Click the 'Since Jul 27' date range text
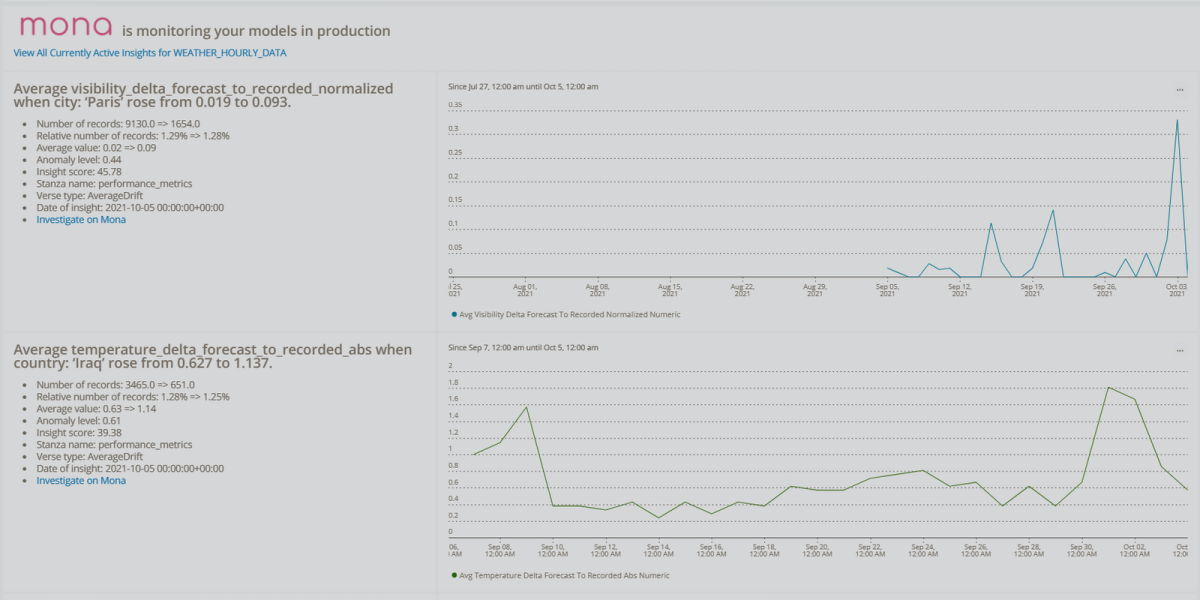Viewport: 1200px width, 600px height. (x=524, y=86)
